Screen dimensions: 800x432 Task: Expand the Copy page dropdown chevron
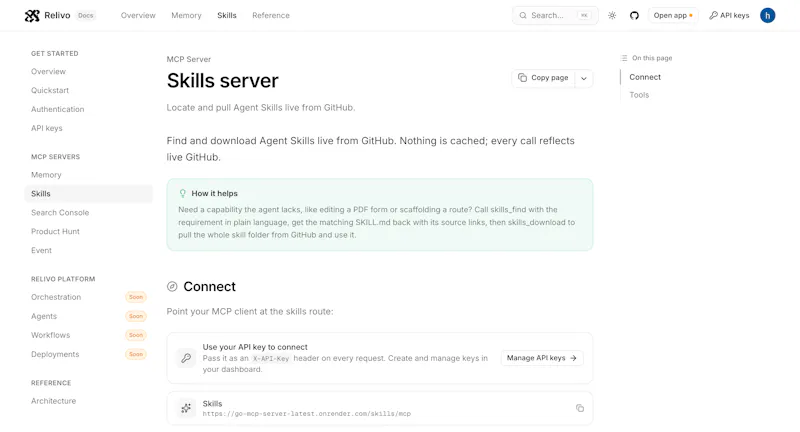pyautogui.click(x=584, y=79)
